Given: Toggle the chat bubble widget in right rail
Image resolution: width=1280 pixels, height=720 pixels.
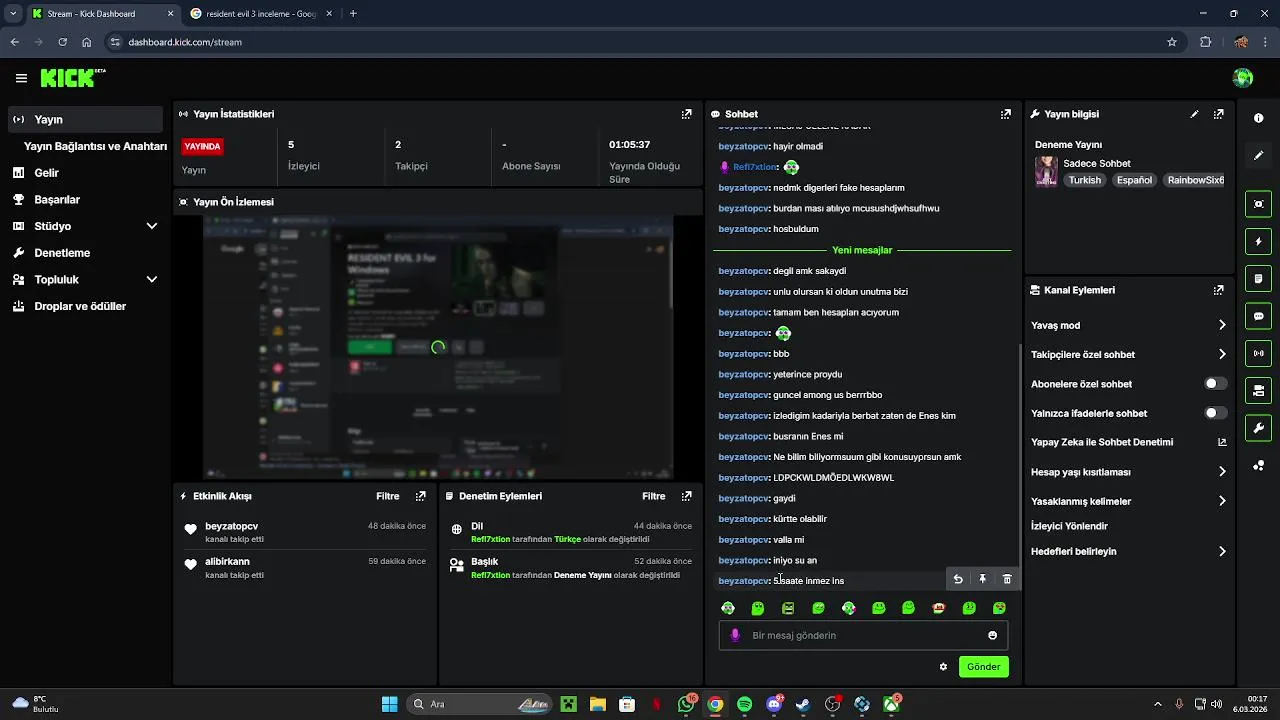Looking at the screenshot, I should [x=1258, y=316].
